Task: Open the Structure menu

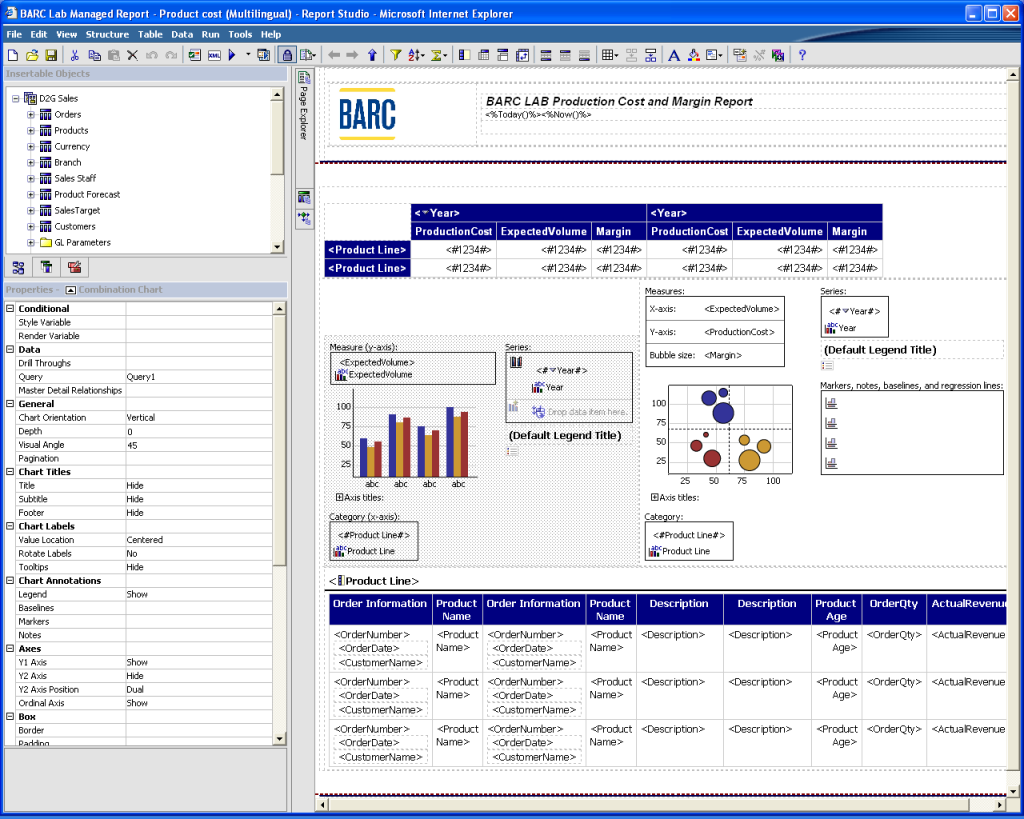Action: point(107,35)
